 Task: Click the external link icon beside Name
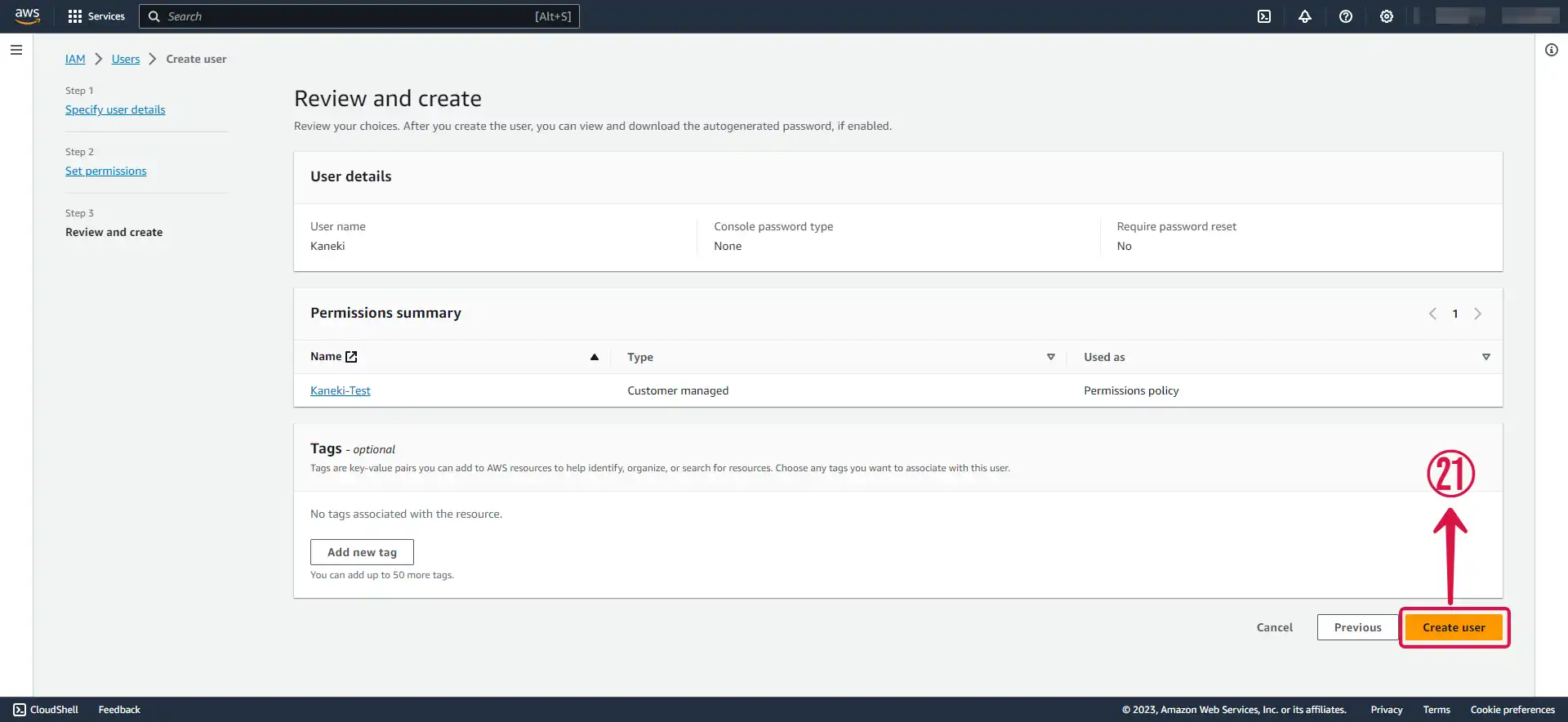pos(351,357)
